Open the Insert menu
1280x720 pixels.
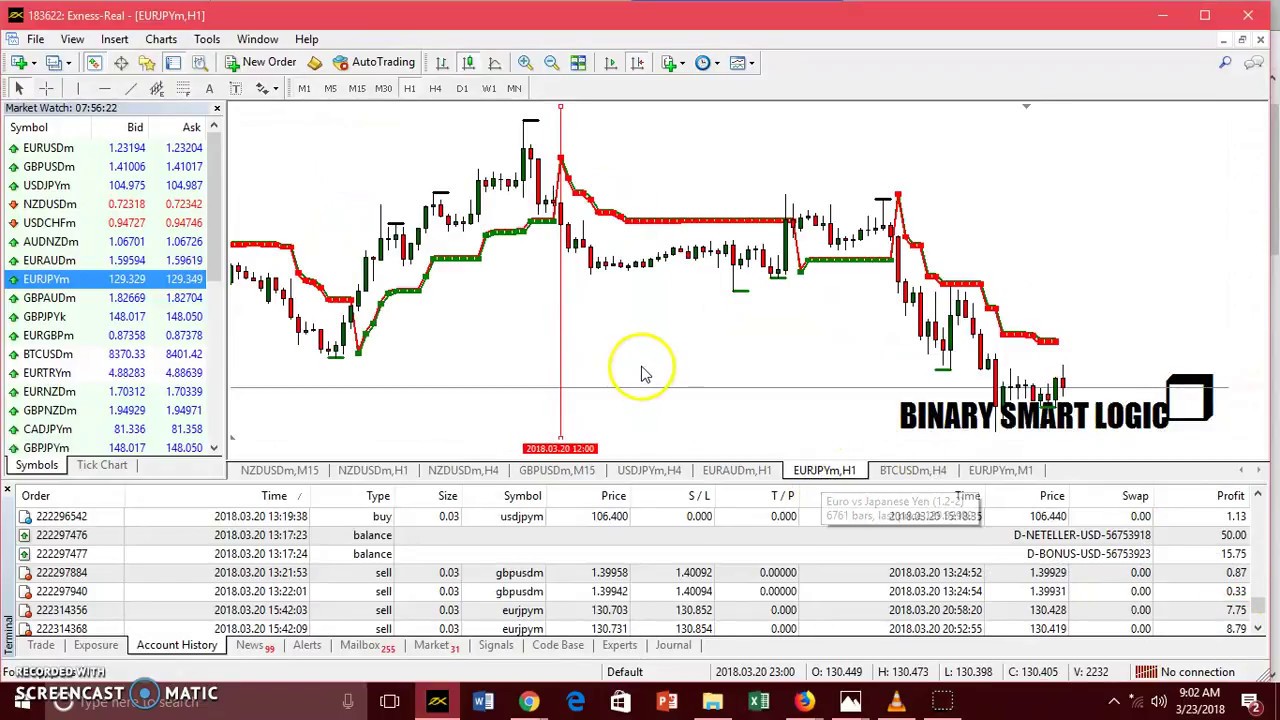(x=114, y=39)
